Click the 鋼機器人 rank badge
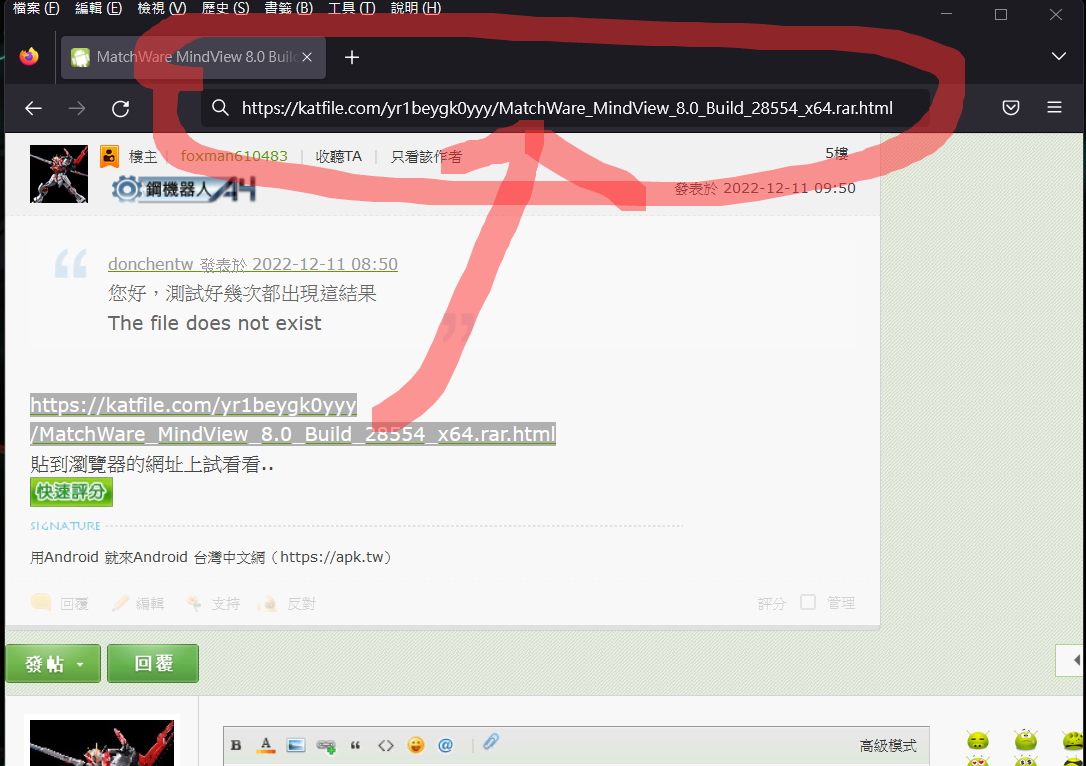The image size is (1086, 766). [184, 188]
